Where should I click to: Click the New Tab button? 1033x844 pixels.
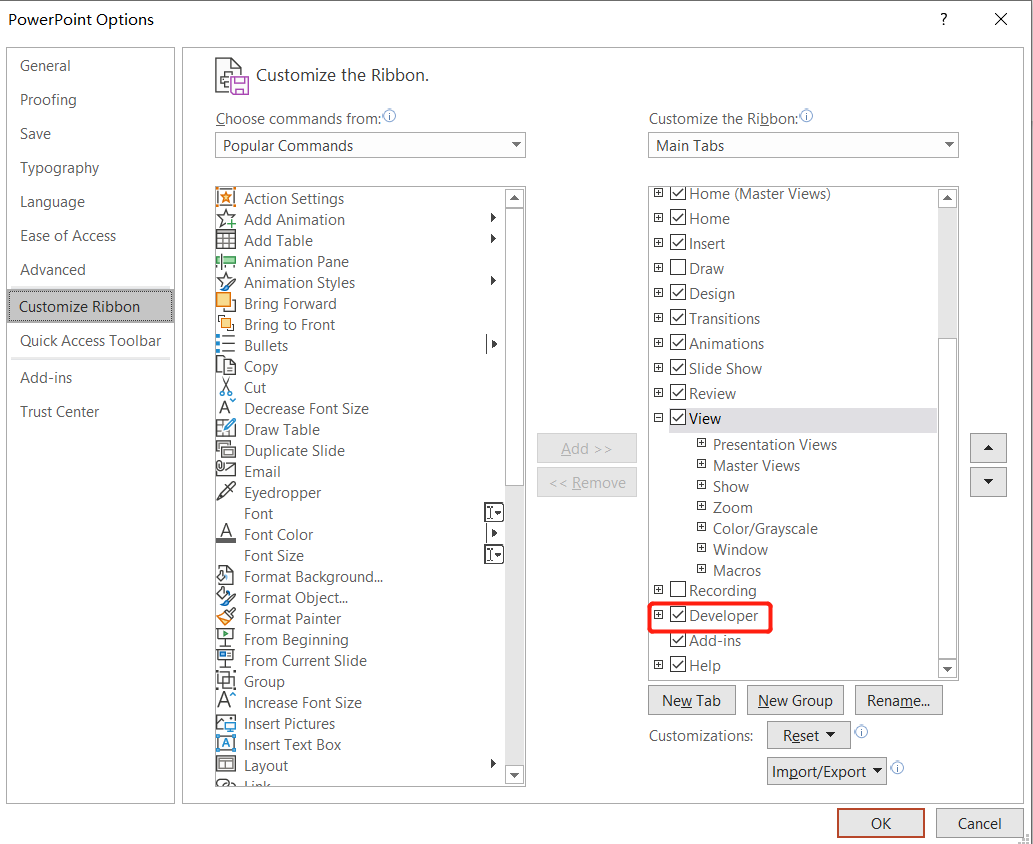click(691, 700)
